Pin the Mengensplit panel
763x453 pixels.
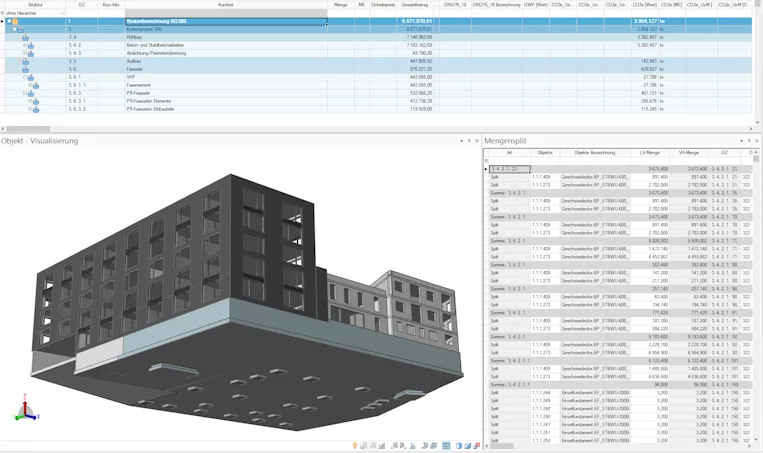[x=749, y=141]
